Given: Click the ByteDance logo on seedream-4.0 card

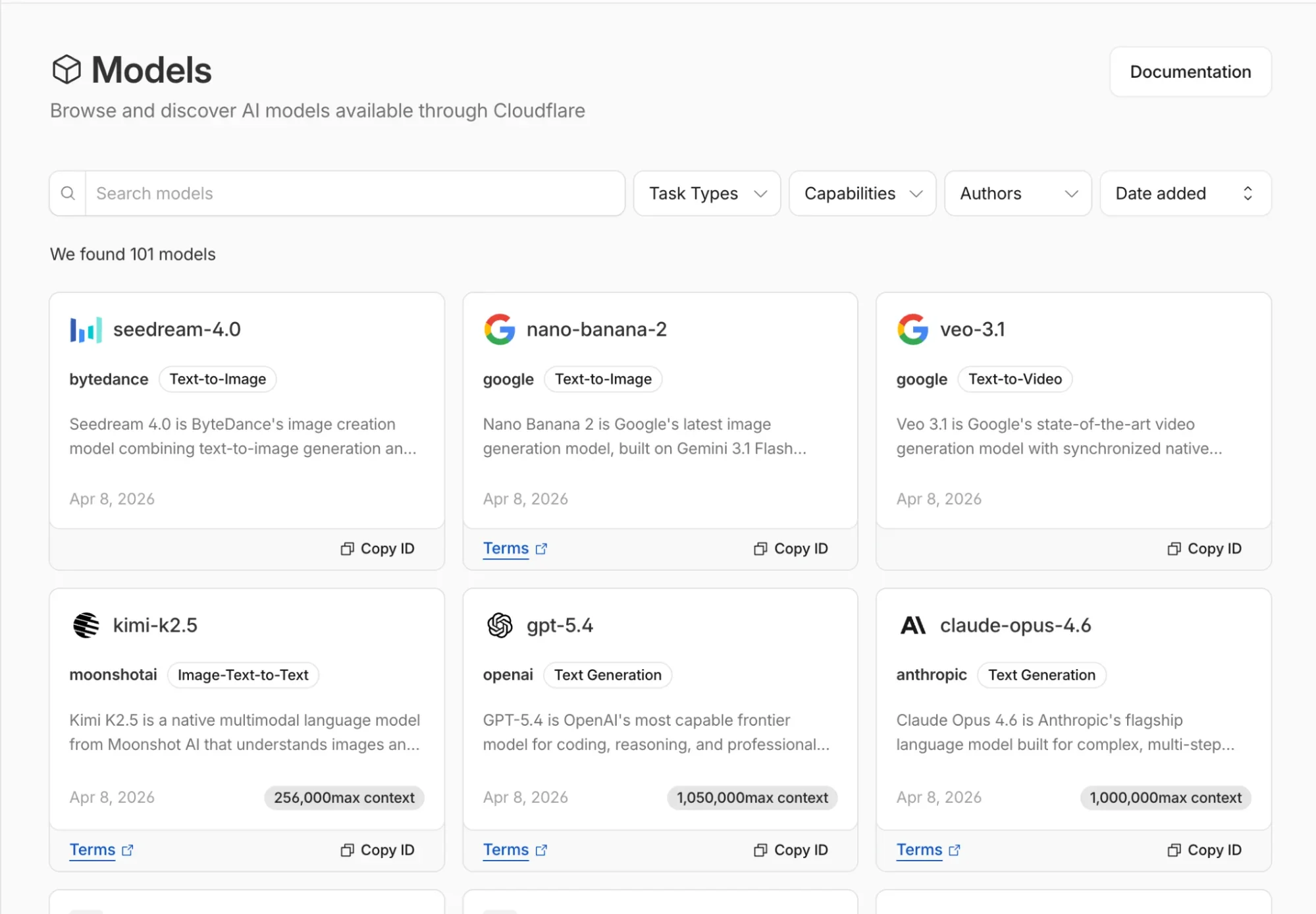Looking at the screenshot, I should (84, 329).
